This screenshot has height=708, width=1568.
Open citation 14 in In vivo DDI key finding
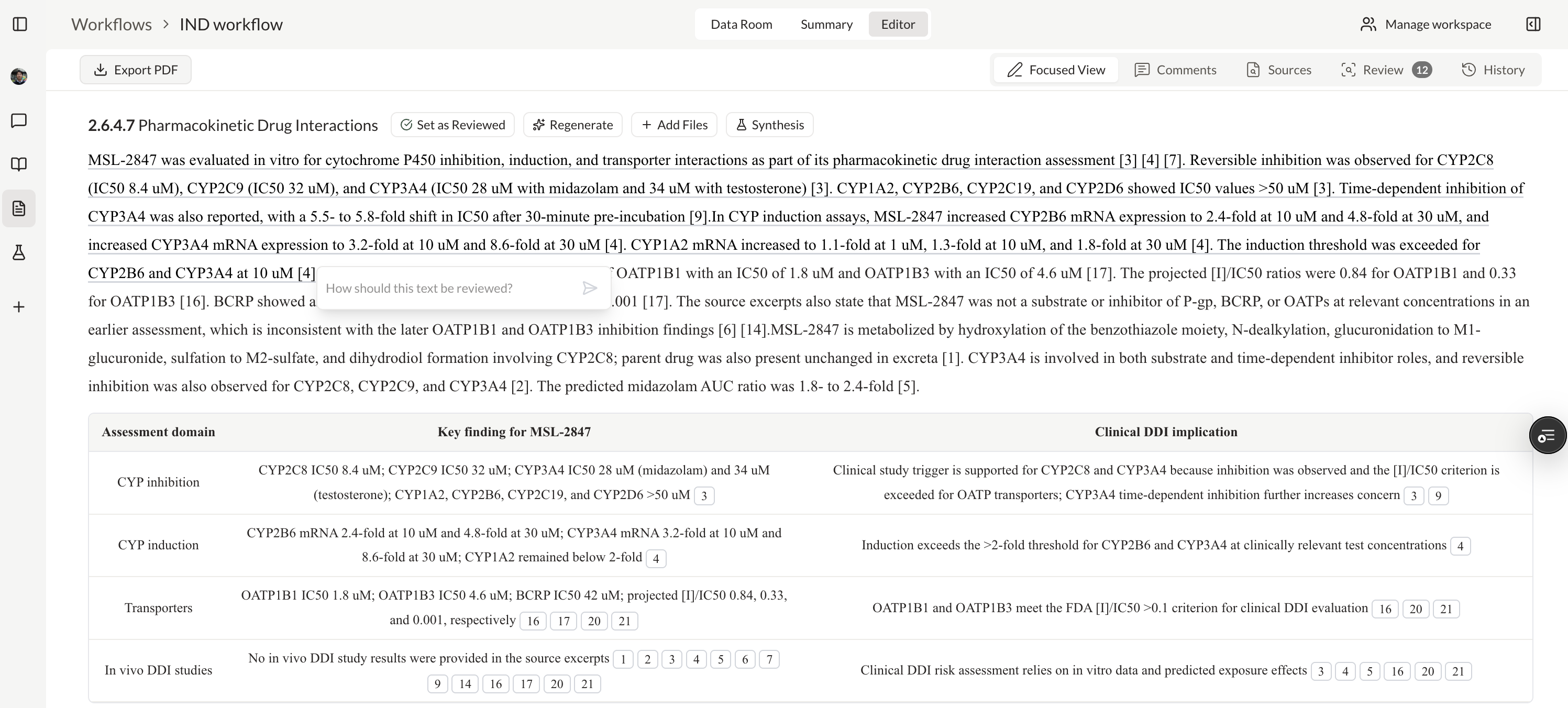pos(465,683)
